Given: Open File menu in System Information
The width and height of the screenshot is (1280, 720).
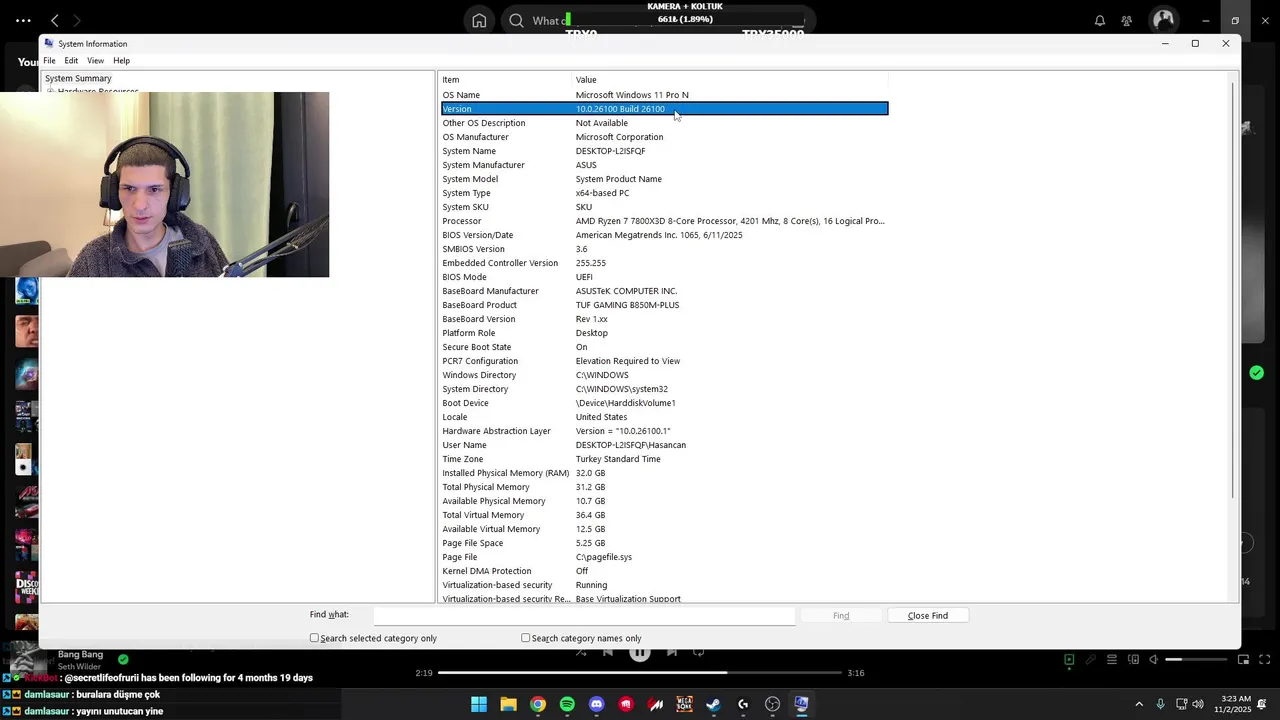Looking at the screenshot, I should point(49,61).
